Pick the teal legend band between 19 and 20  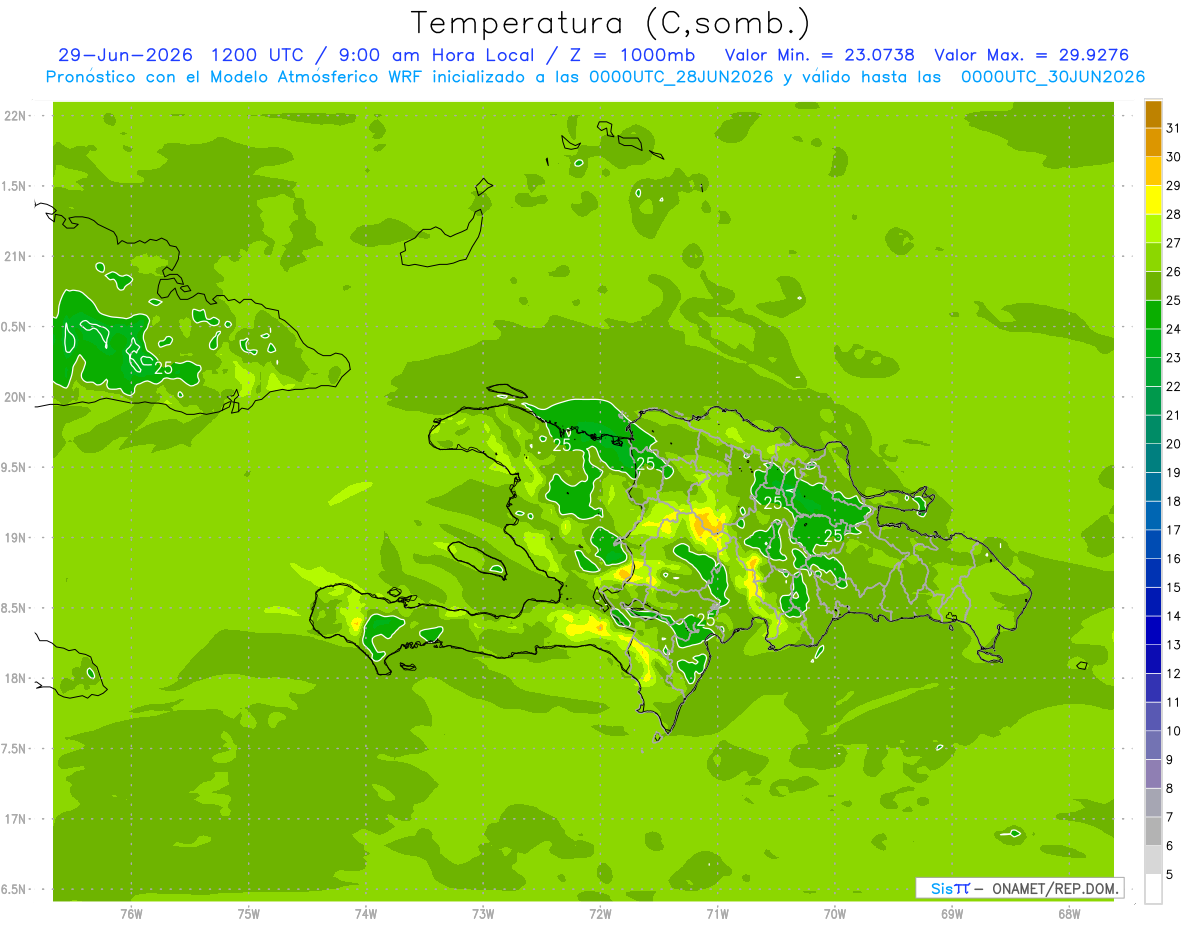coord(1153,458)
